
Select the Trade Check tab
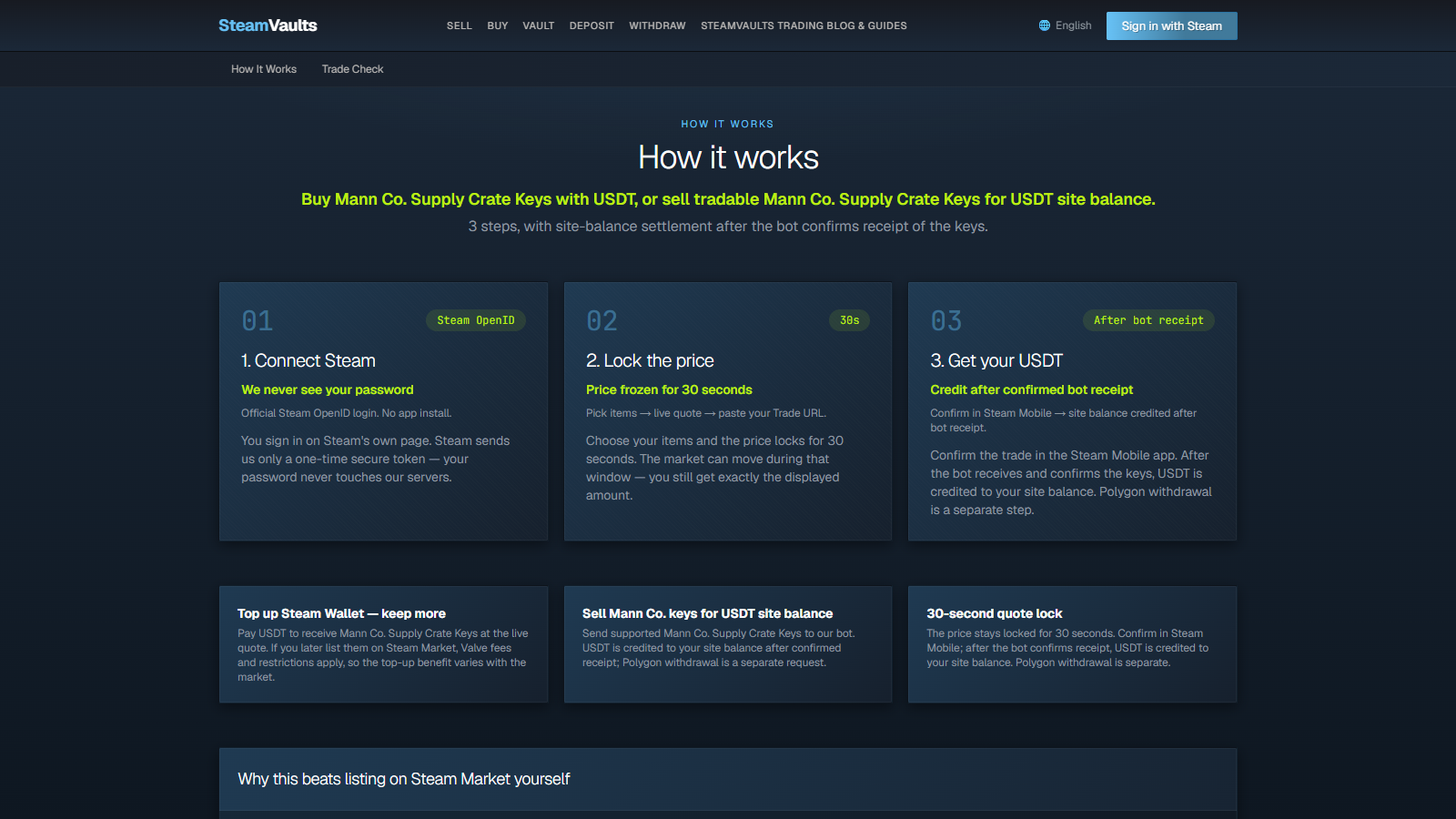click(352, 69)
